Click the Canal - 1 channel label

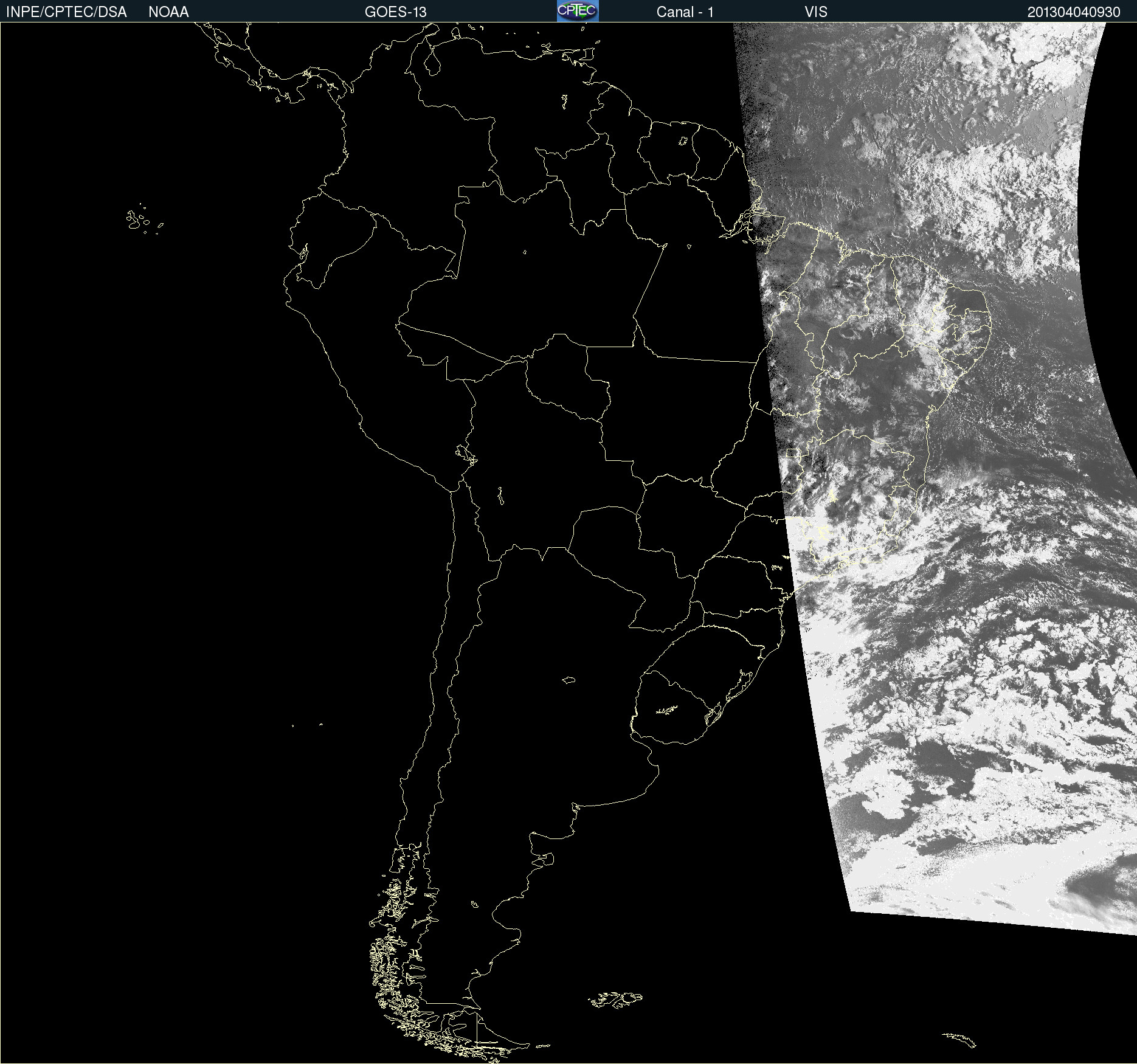[x=685, y=12]
